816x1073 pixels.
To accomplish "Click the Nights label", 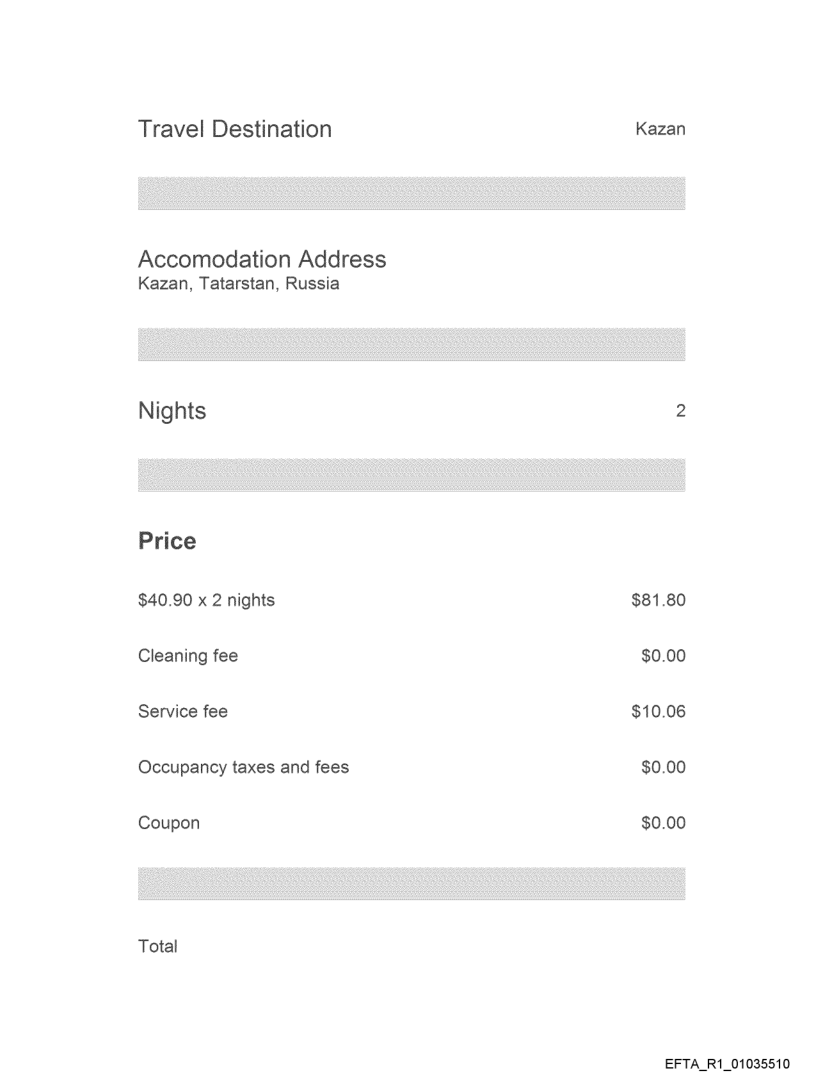I will coord(172,411).
